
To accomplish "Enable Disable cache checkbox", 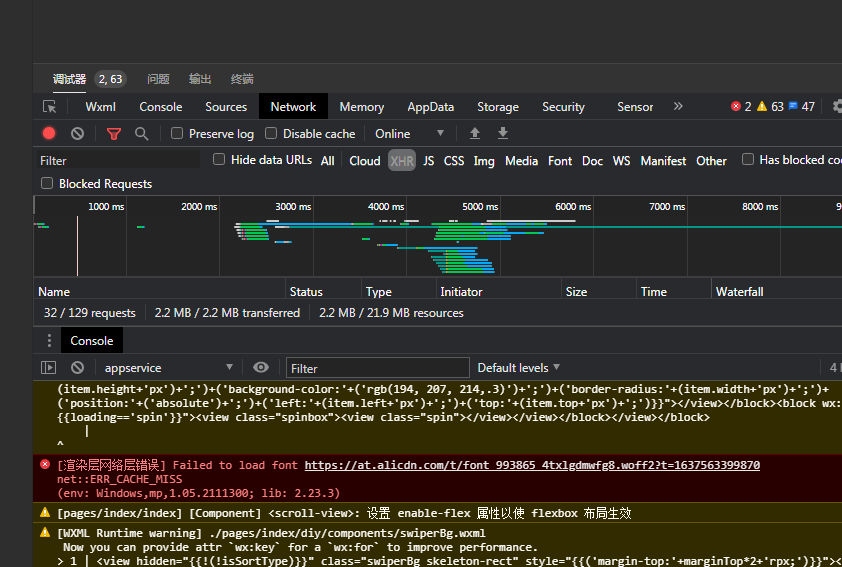I will (271, 133).
